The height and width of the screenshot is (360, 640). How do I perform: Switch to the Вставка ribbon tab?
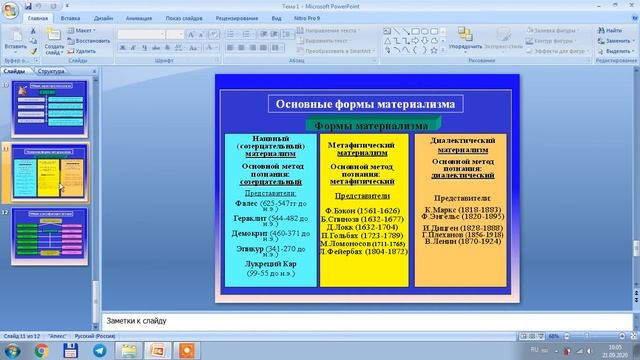tap(70, 18)
